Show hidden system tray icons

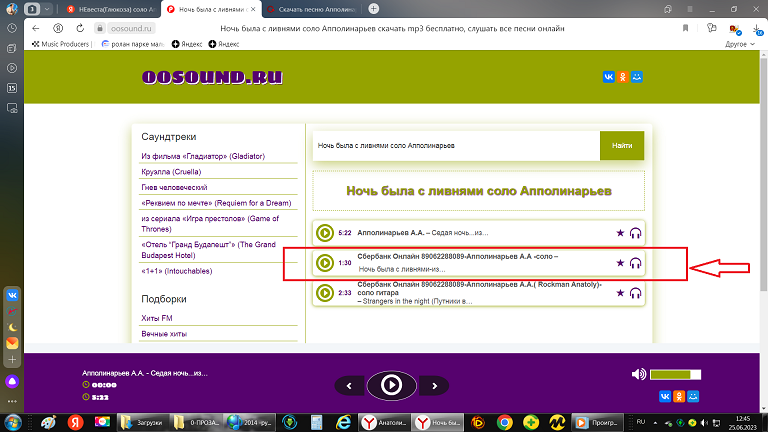tap(655, 423)
